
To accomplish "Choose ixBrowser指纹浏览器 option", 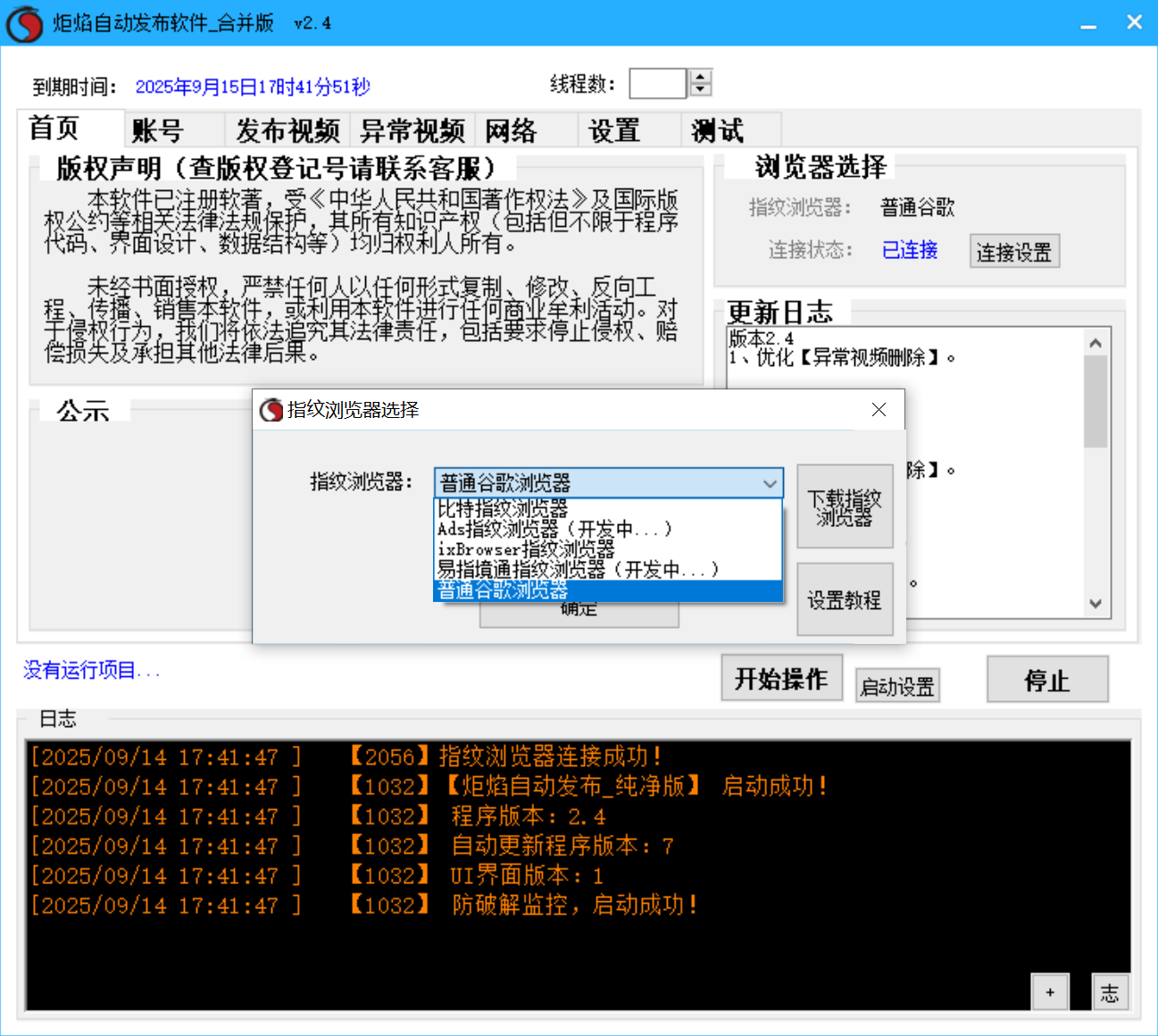I will coord(526,549).
